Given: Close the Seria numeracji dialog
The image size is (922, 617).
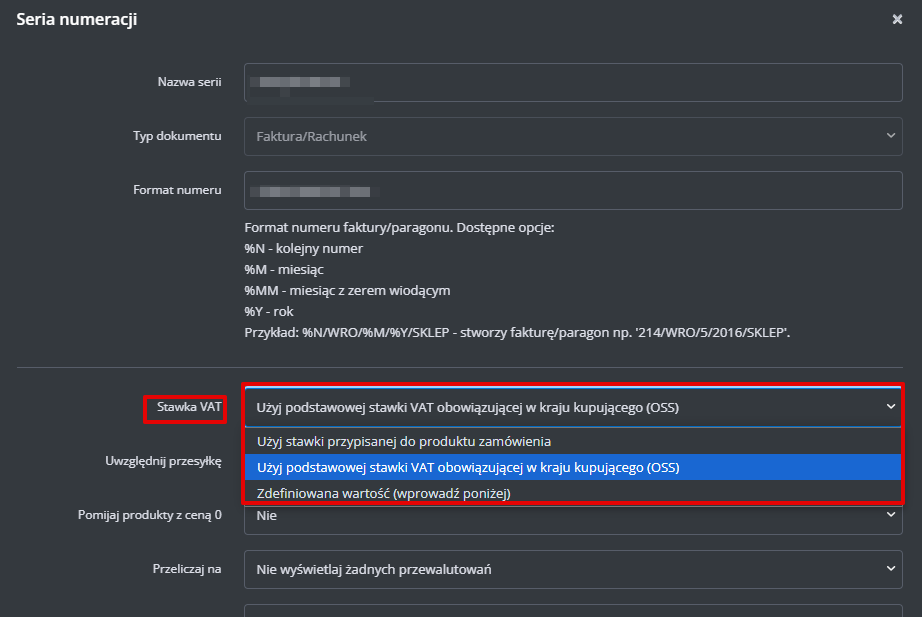Looking at the screenshot, I should (897, 19).
